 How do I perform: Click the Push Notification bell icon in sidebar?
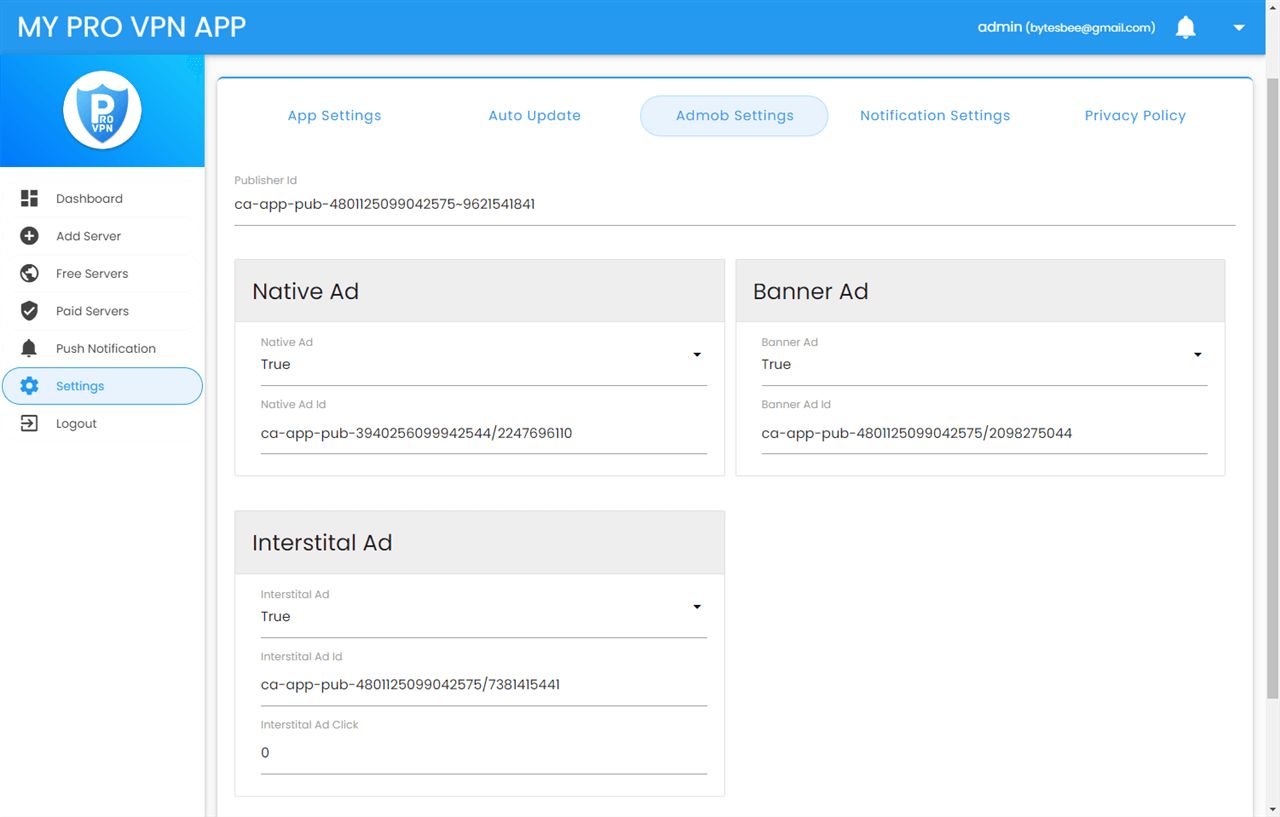click(29, 348)
